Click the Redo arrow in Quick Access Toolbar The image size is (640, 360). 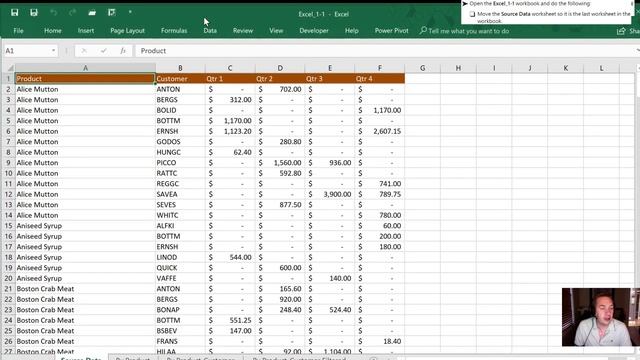[x=72, y=13]
